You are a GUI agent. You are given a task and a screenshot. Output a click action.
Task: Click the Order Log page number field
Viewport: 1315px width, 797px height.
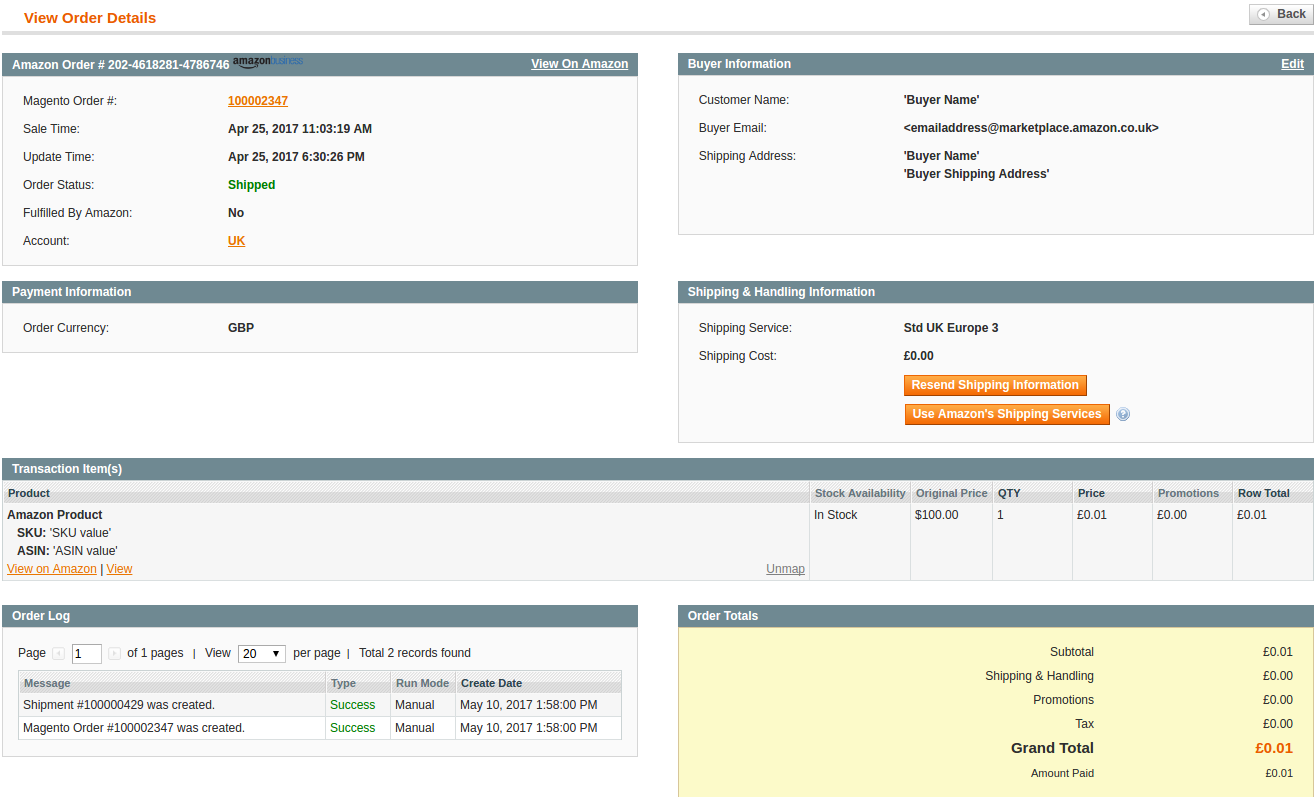pyautogui.click(x=86, y=654)
